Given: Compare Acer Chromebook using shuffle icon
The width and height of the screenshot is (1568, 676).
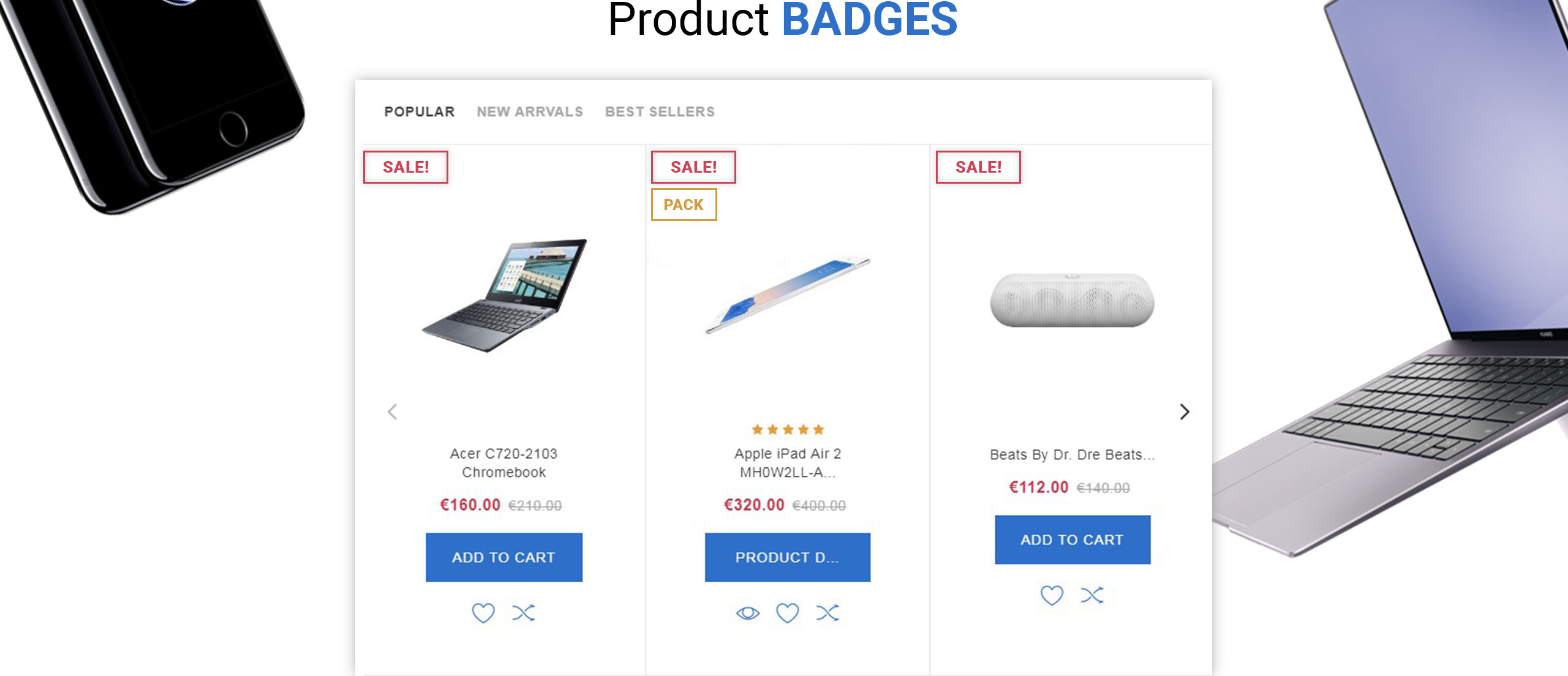Looking at the screenshot, I should coord(524,613).
